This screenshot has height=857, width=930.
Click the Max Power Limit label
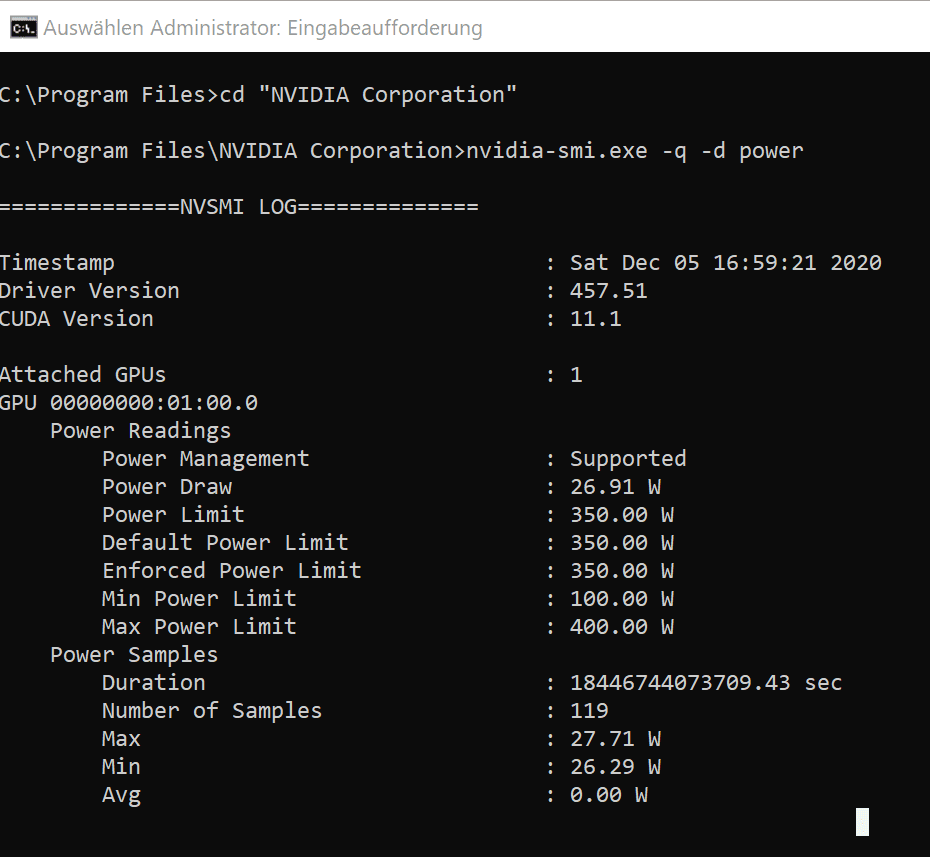(199, 627)
